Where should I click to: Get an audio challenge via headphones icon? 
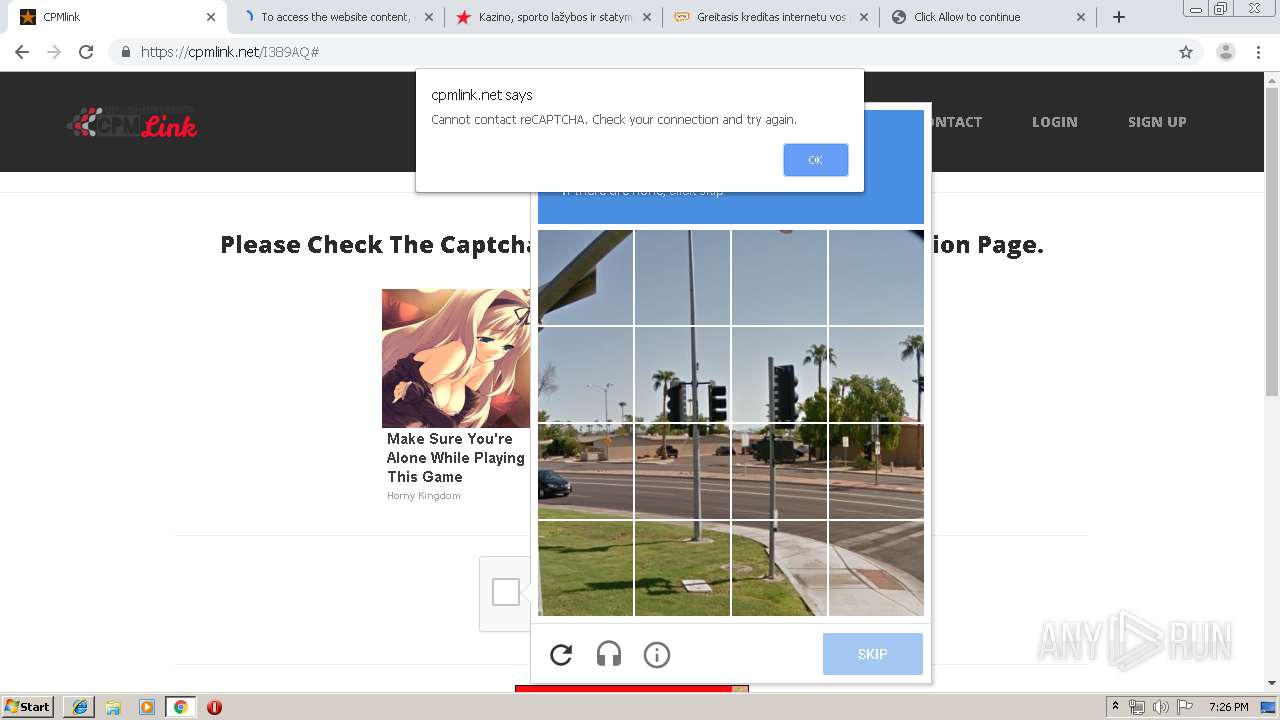point(609,655)
